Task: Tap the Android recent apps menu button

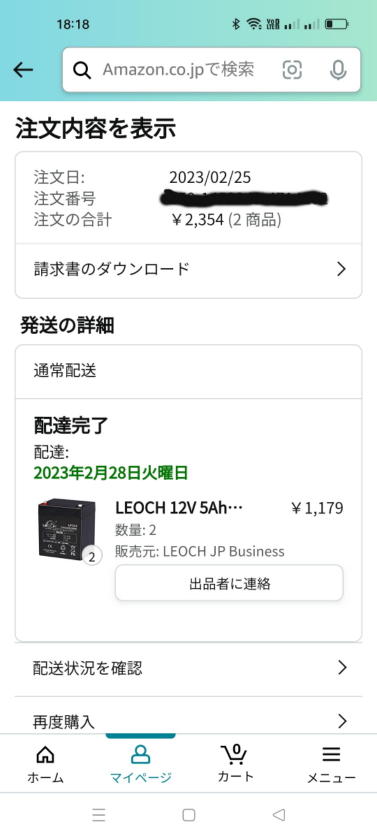Action: (x=98, y=814)
